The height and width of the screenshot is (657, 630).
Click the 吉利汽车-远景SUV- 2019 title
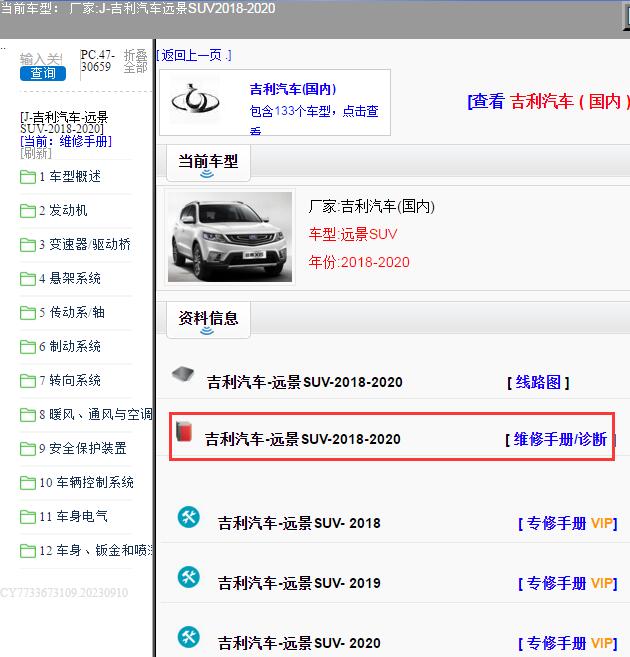[x=299, y=583]
